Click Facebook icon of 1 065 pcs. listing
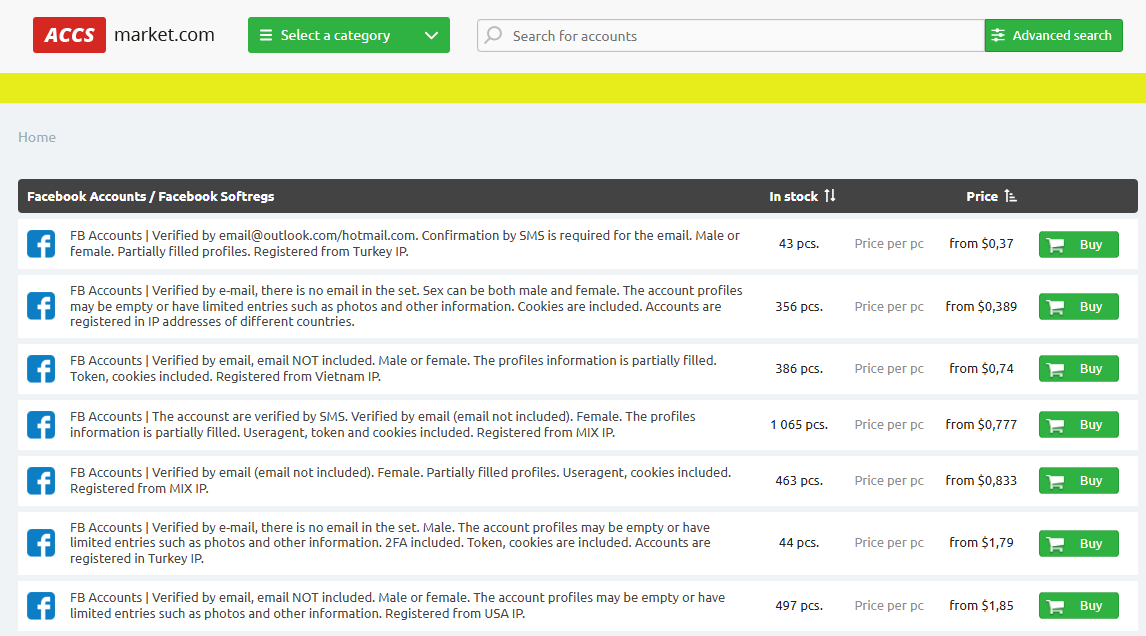1146x636 pixels. [41, 425]
